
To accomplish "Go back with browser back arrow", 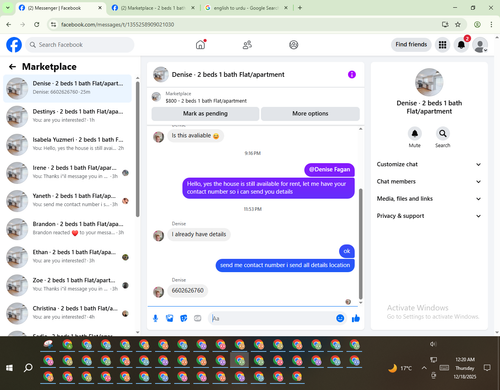I will coord(9,24).
